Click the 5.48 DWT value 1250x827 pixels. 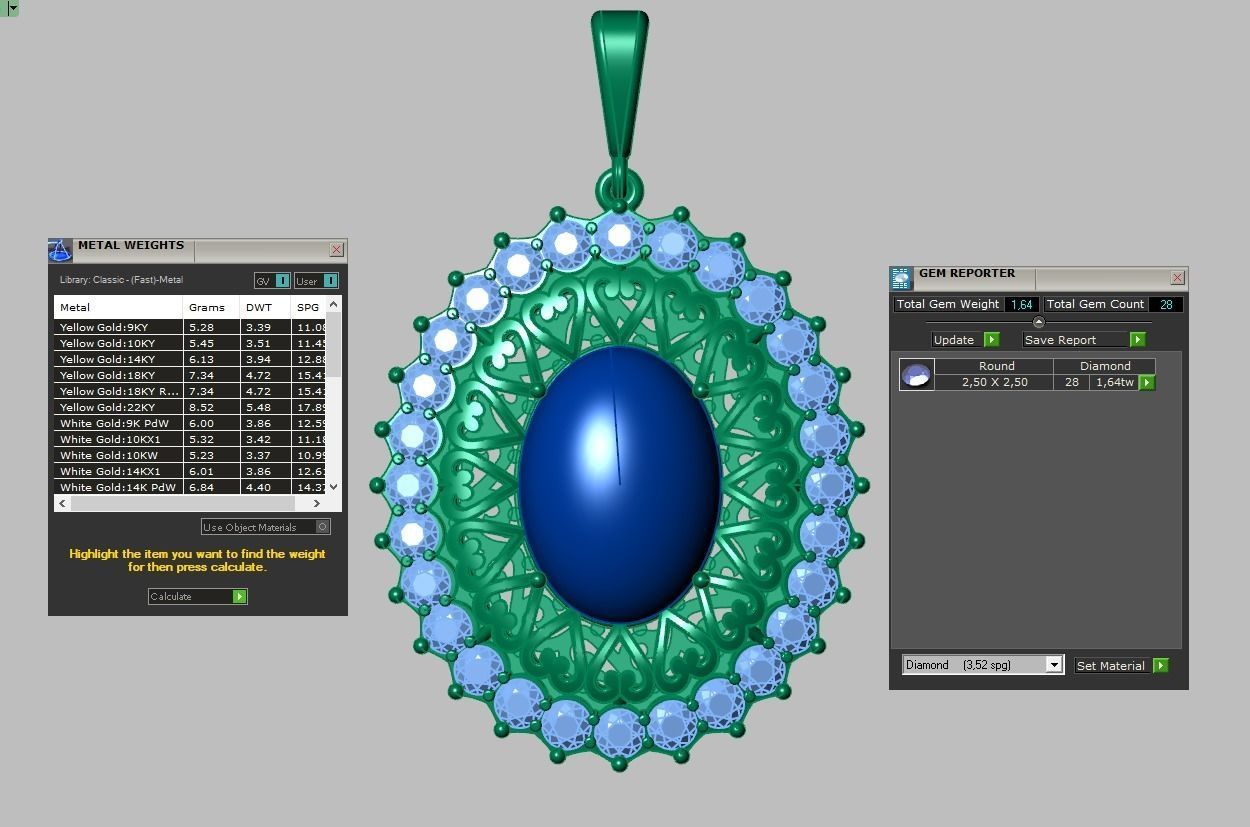pos(258,407)
